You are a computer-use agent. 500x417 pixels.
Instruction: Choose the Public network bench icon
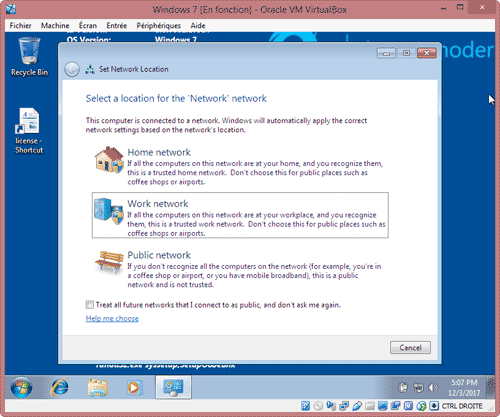click(x=109, y=262)
